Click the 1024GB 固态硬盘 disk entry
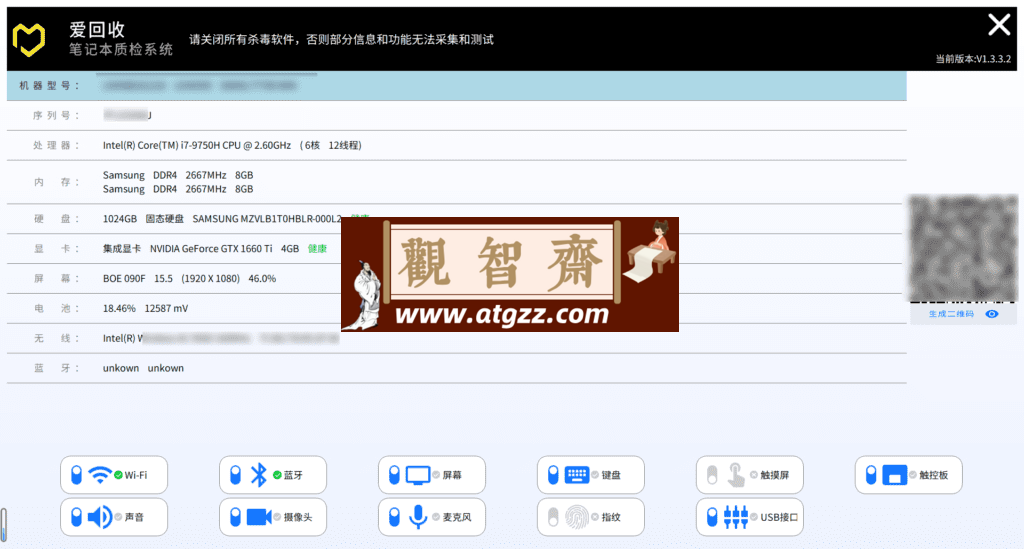This screenshot has width=1024, height=549. (x=221, y=219)
